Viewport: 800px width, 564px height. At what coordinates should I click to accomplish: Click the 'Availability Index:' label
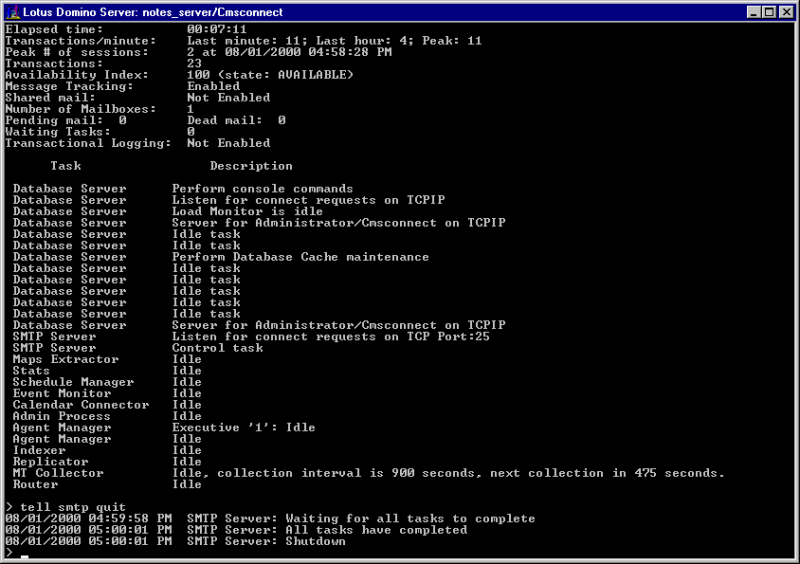77,75
